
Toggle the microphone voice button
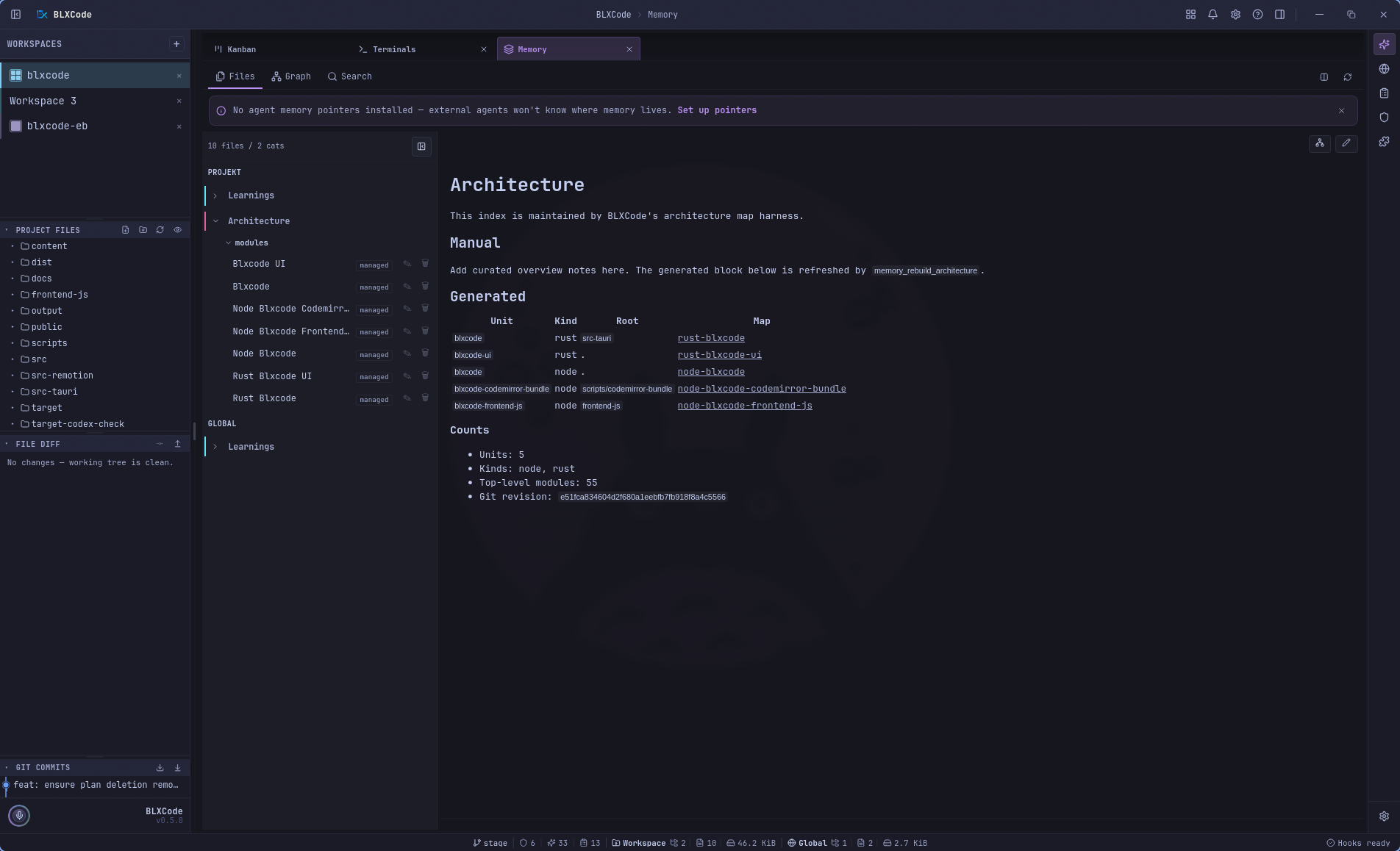tap(19, 815)
